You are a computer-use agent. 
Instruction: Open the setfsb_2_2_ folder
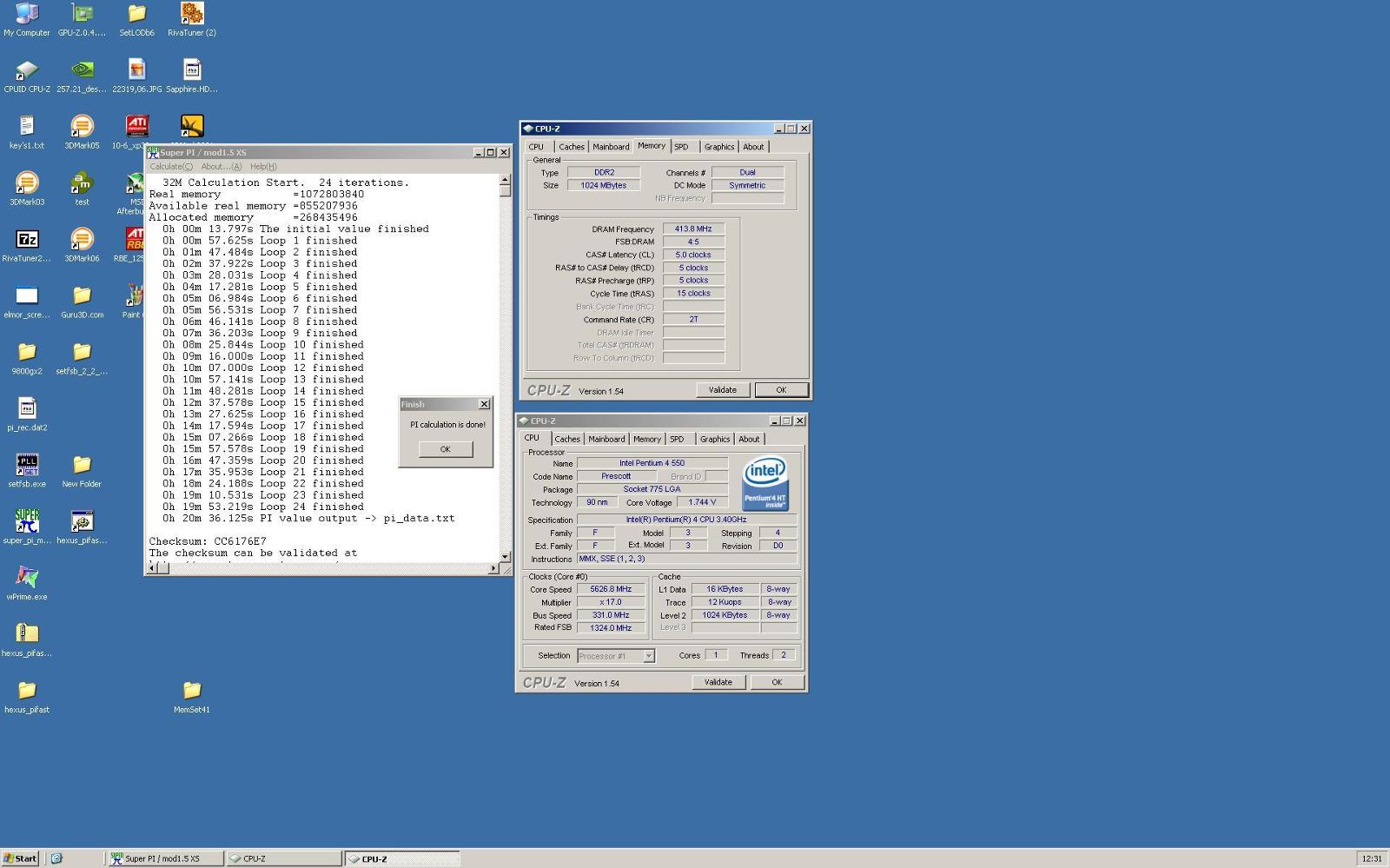click(x=82, y=359)
